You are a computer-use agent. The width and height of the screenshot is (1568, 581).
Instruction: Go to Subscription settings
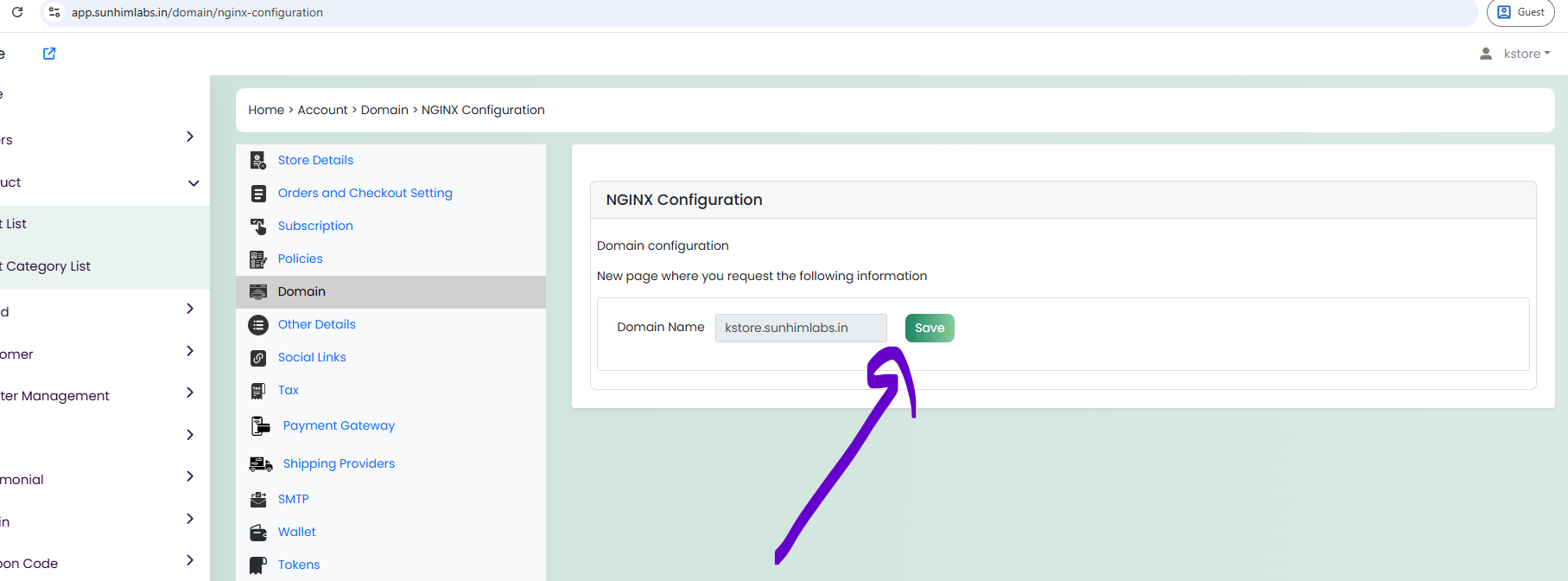click(x=315, y=226)
